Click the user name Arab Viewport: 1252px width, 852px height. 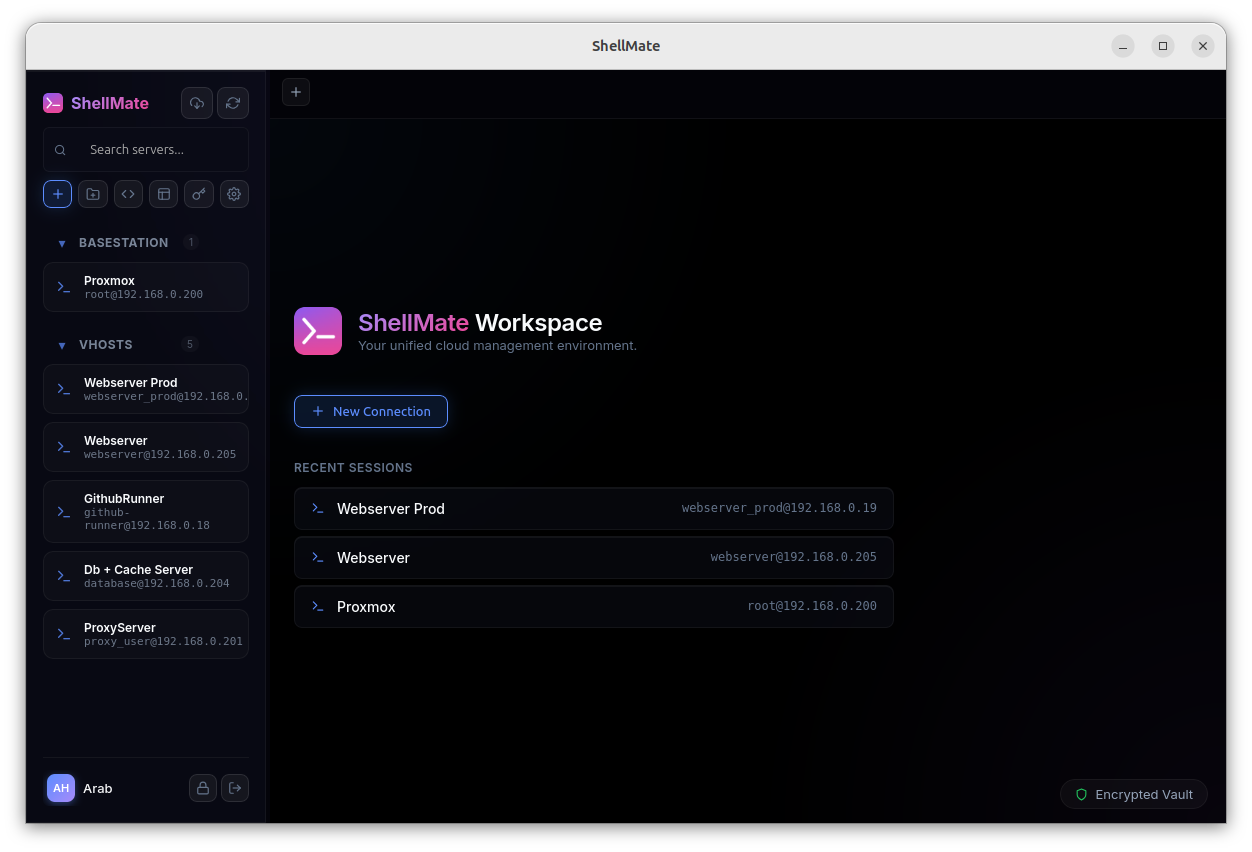pos(98,788)
